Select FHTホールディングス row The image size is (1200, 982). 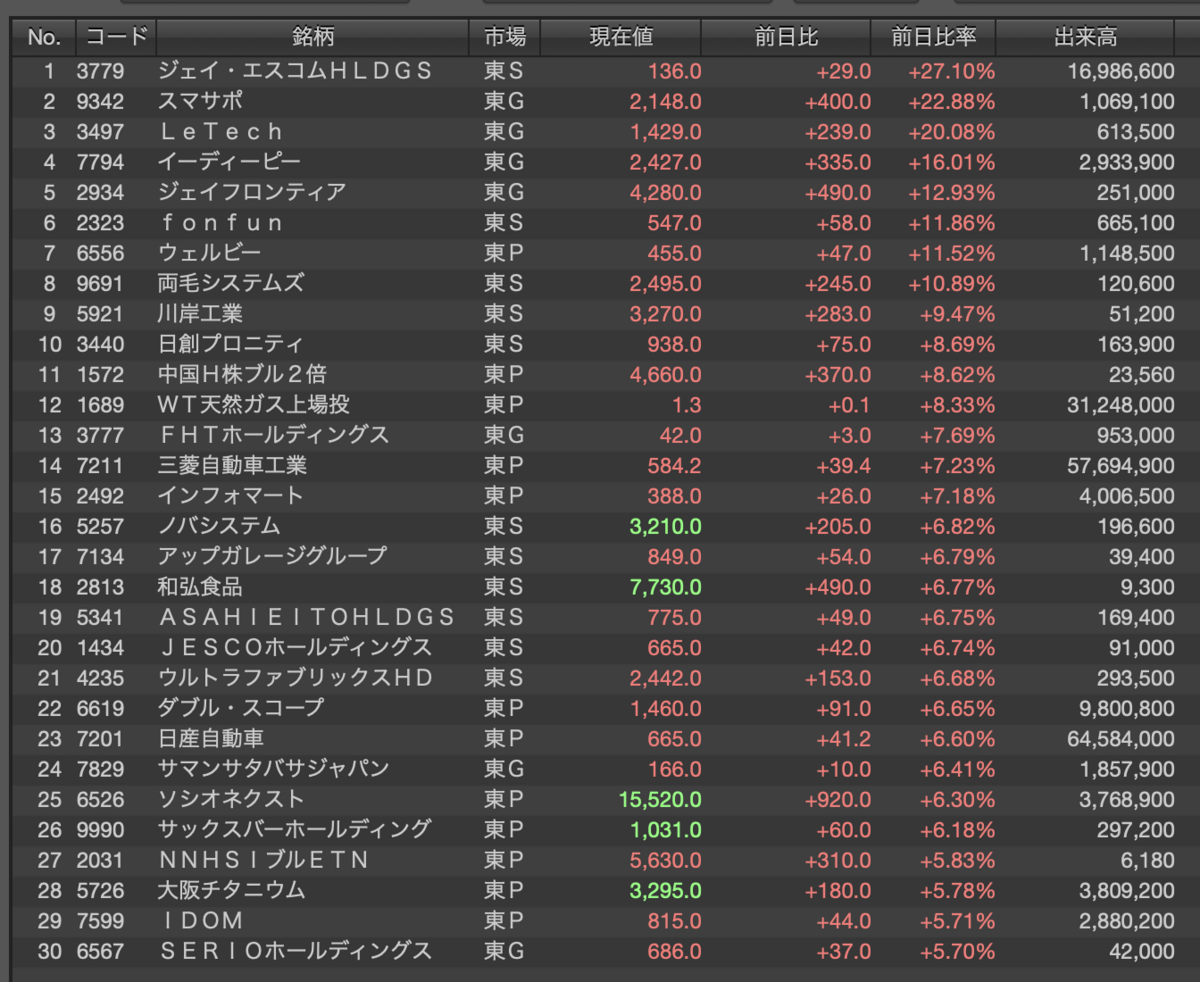pyautogui.click(x=274, y=435)
